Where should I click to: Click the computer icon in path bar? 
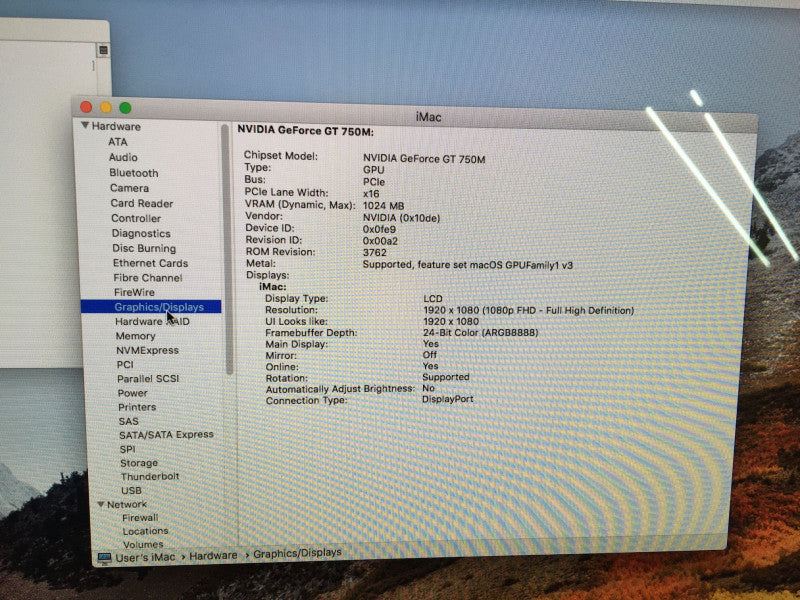(x=104, y=558)
